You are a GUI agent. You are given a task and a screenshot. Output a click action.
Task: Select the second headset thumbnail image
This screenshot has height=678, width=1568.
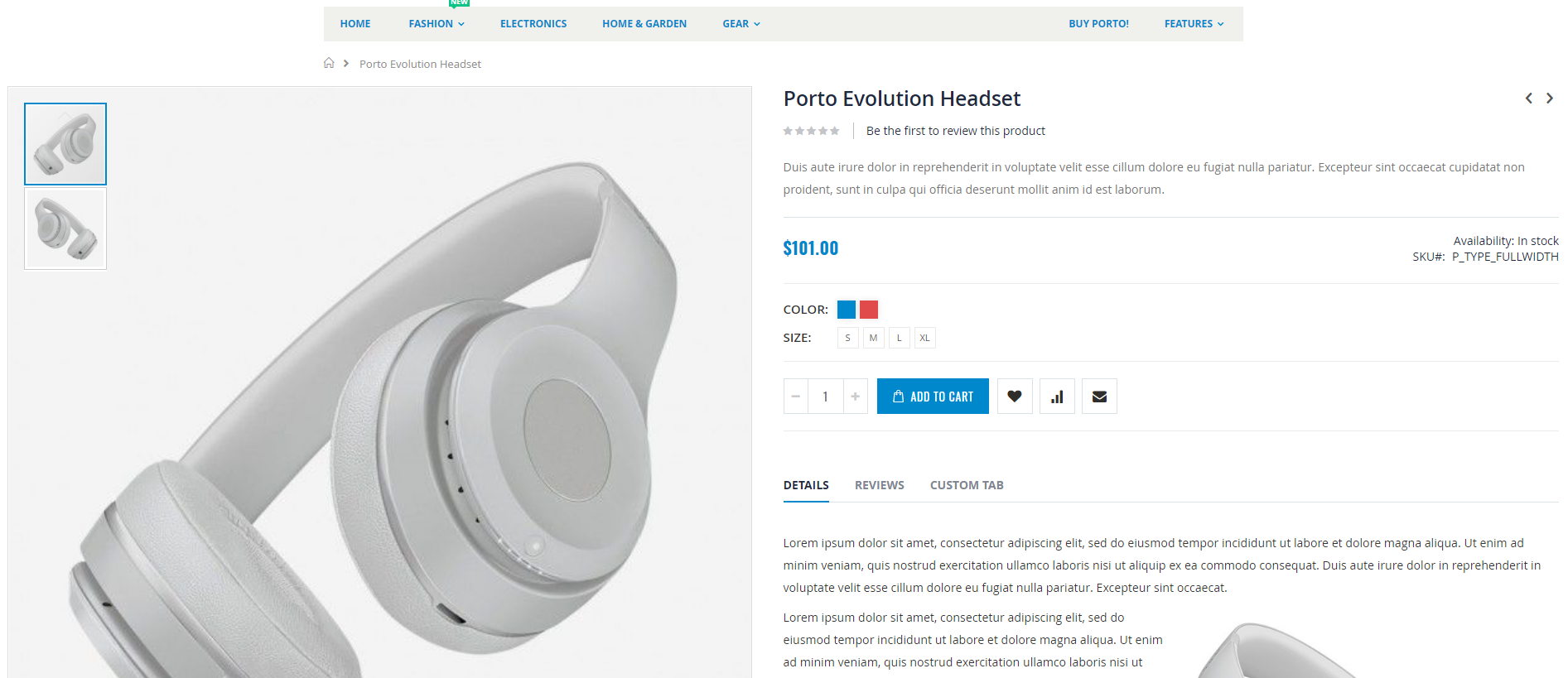point(65,228)
